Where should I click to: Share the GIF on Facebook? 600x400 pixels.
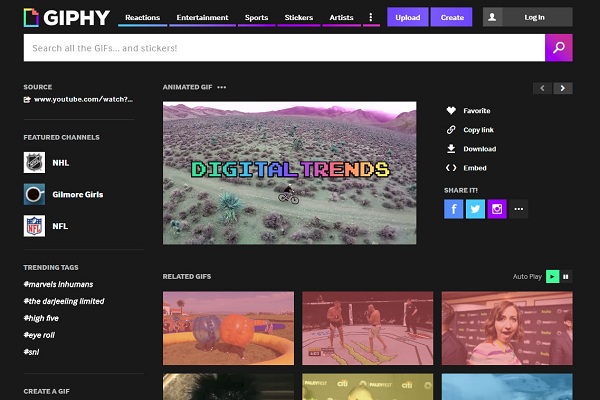click(453, 209)
